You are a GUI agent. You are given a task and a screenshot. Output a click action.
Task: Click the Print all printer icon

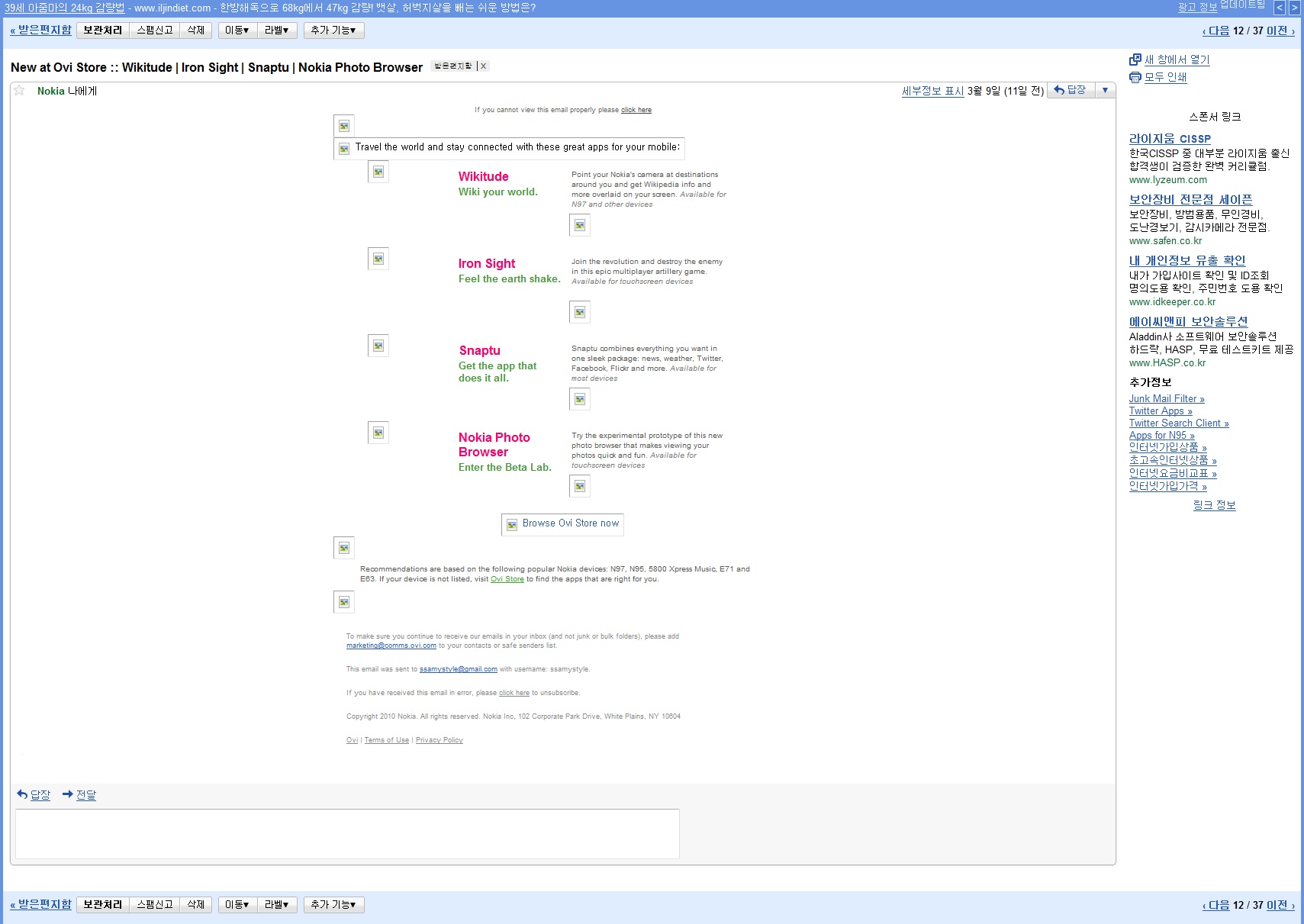1135,77
